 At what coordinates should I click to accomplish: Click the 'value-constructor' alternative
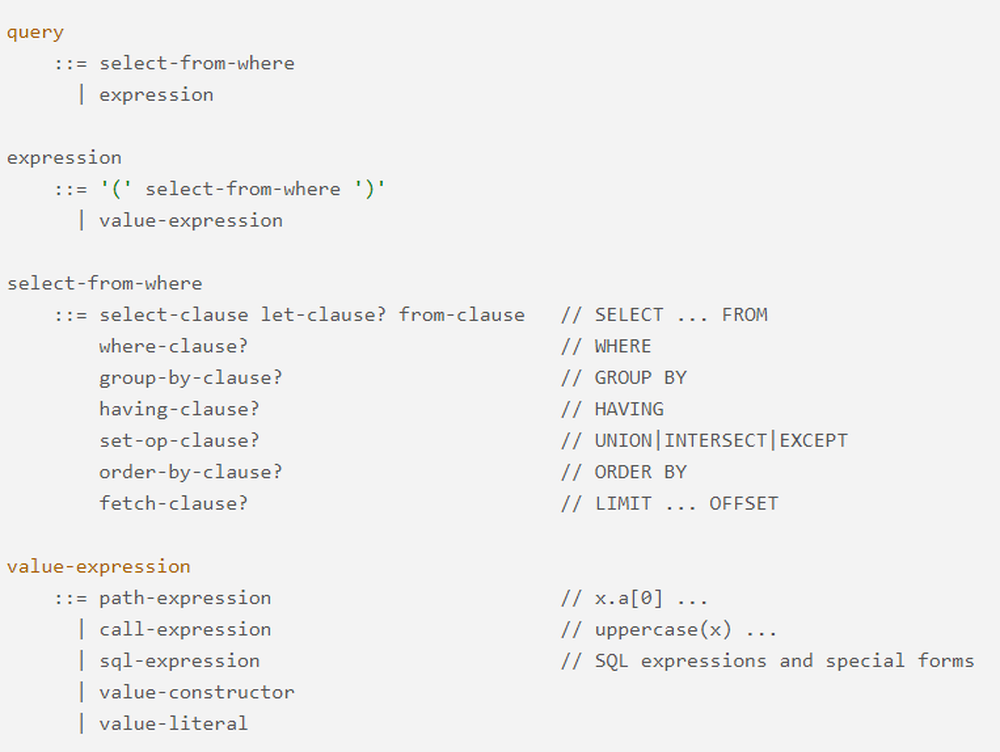coord(196,692)
